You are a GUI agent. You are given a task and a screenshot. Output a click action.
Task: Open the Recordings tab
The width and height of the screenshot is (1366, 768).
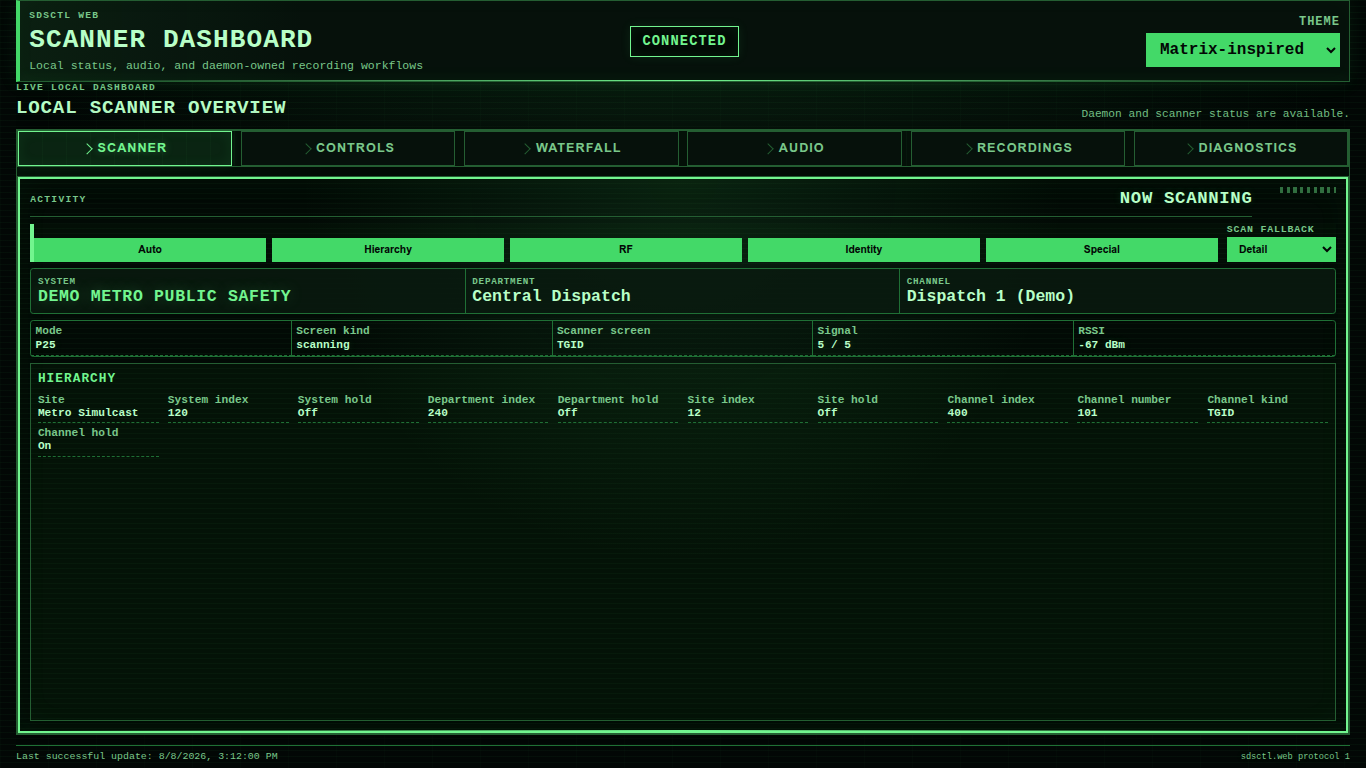pos(1018,148)
